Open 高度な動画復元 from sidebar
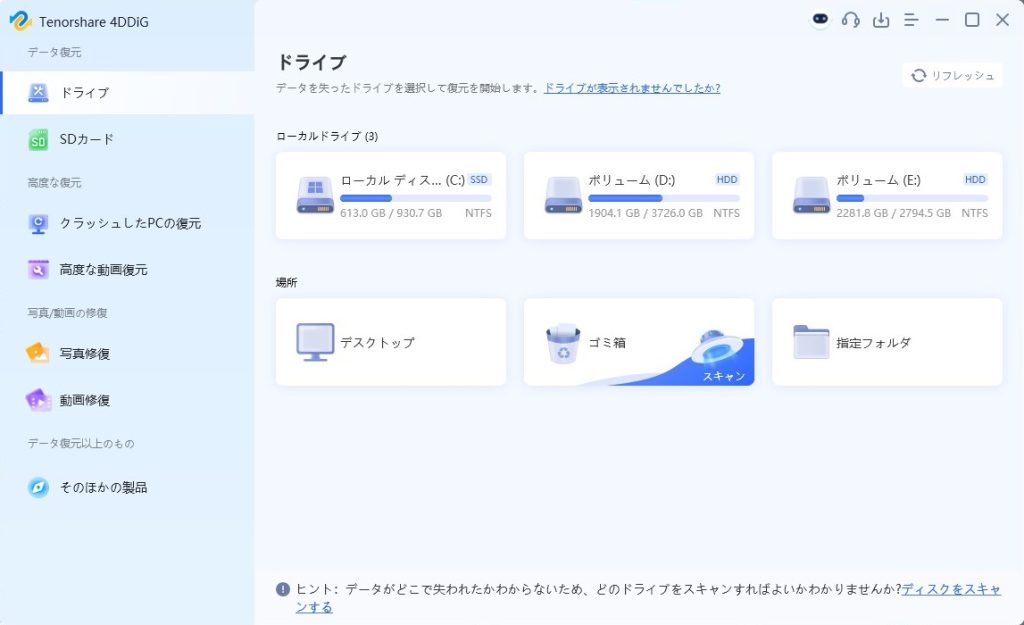1024x625 pixels. click(x=103, y=270)
